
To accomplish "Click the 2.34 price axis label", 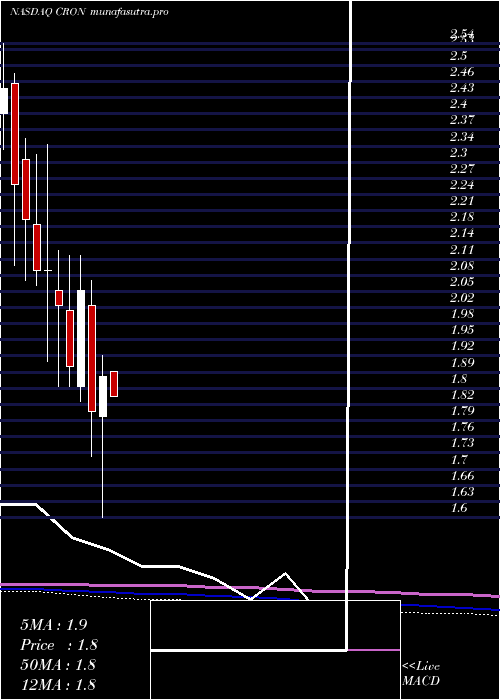I will 462,137.
